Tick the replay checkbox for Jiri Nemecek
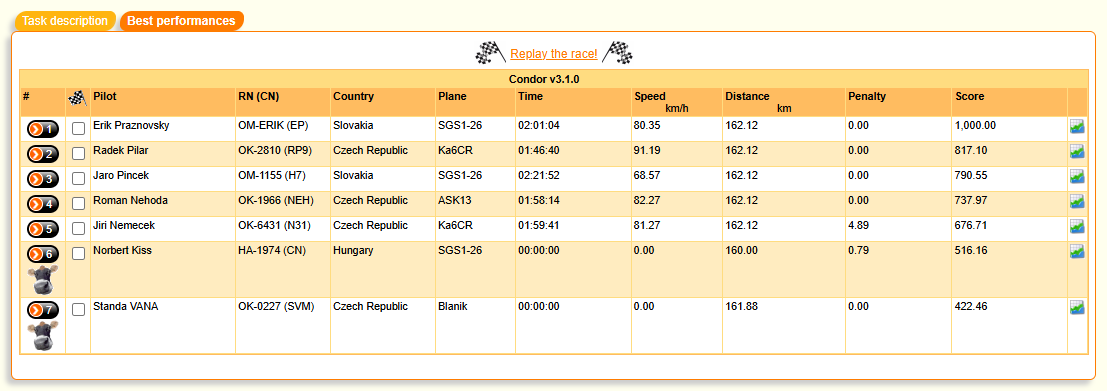 coord(78,229)
